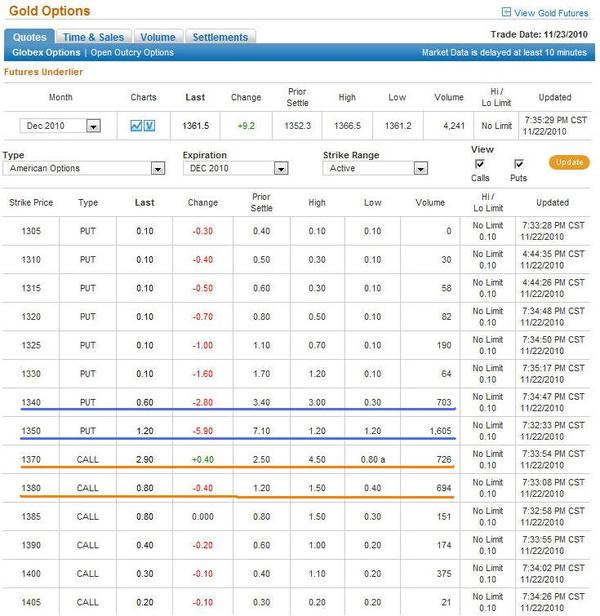Image resolution: width=600 pixels, height=616 pixels.
Task: Switch to the Volume tab
Action: tap(157, 37)
